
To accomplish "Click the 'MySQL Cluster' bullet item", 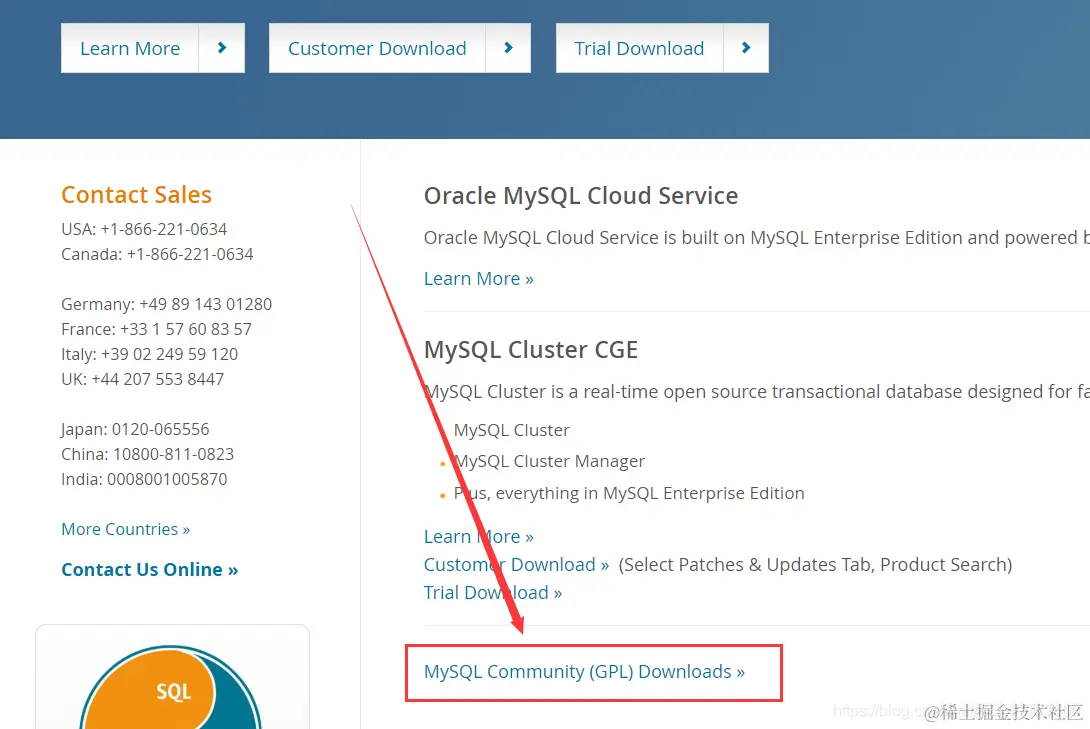I will pyautogui.click(x=512, y=430).
